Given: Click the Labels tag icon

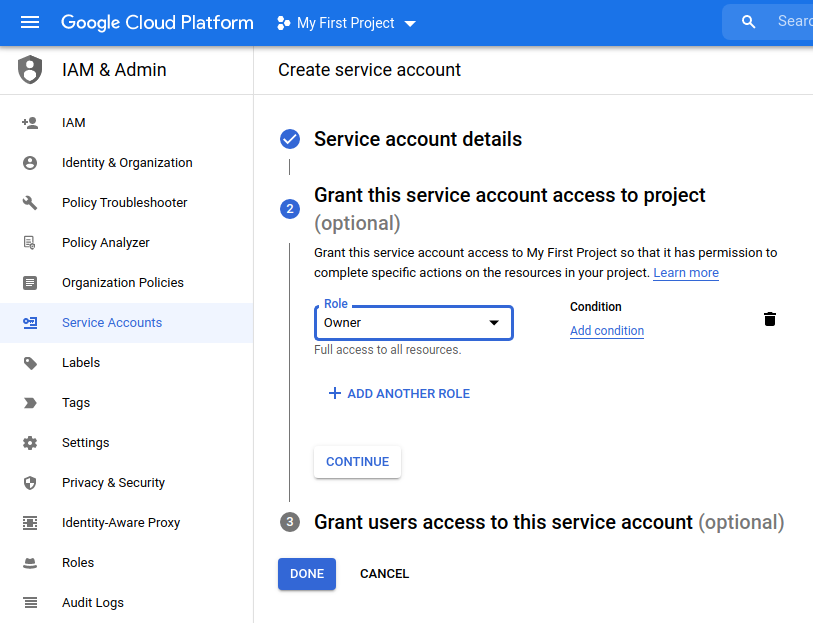Looking at the screenshot, I should (x=30, y=363).
